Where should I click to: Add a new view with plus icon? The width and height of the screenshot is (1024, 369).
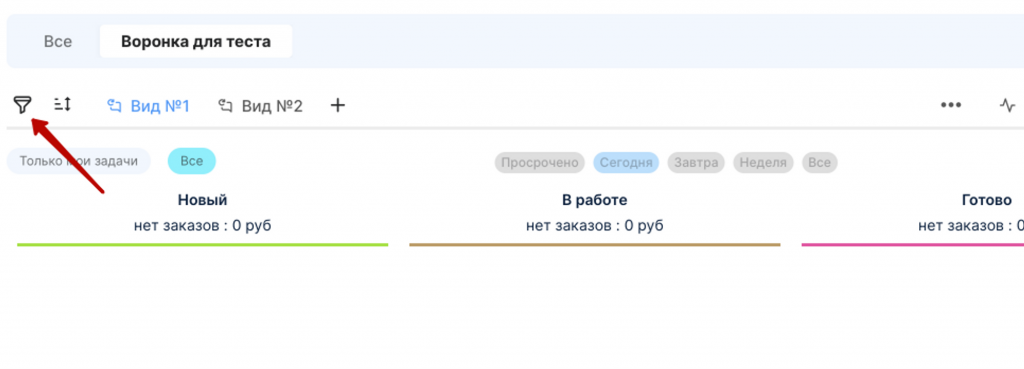[337, 105]
